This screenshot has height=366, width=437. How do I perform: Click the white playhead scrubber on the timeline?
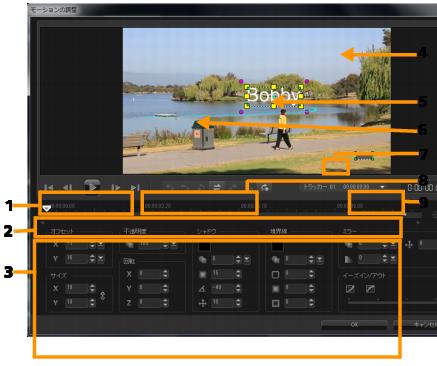click(47, 208)
